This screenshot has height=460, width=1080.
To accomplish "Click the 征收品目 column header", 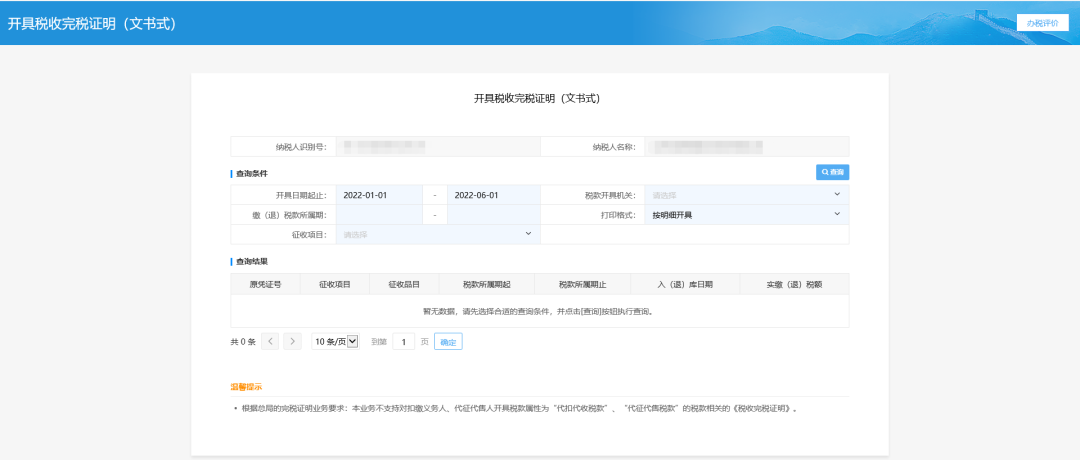I will [x=403, y=284].
